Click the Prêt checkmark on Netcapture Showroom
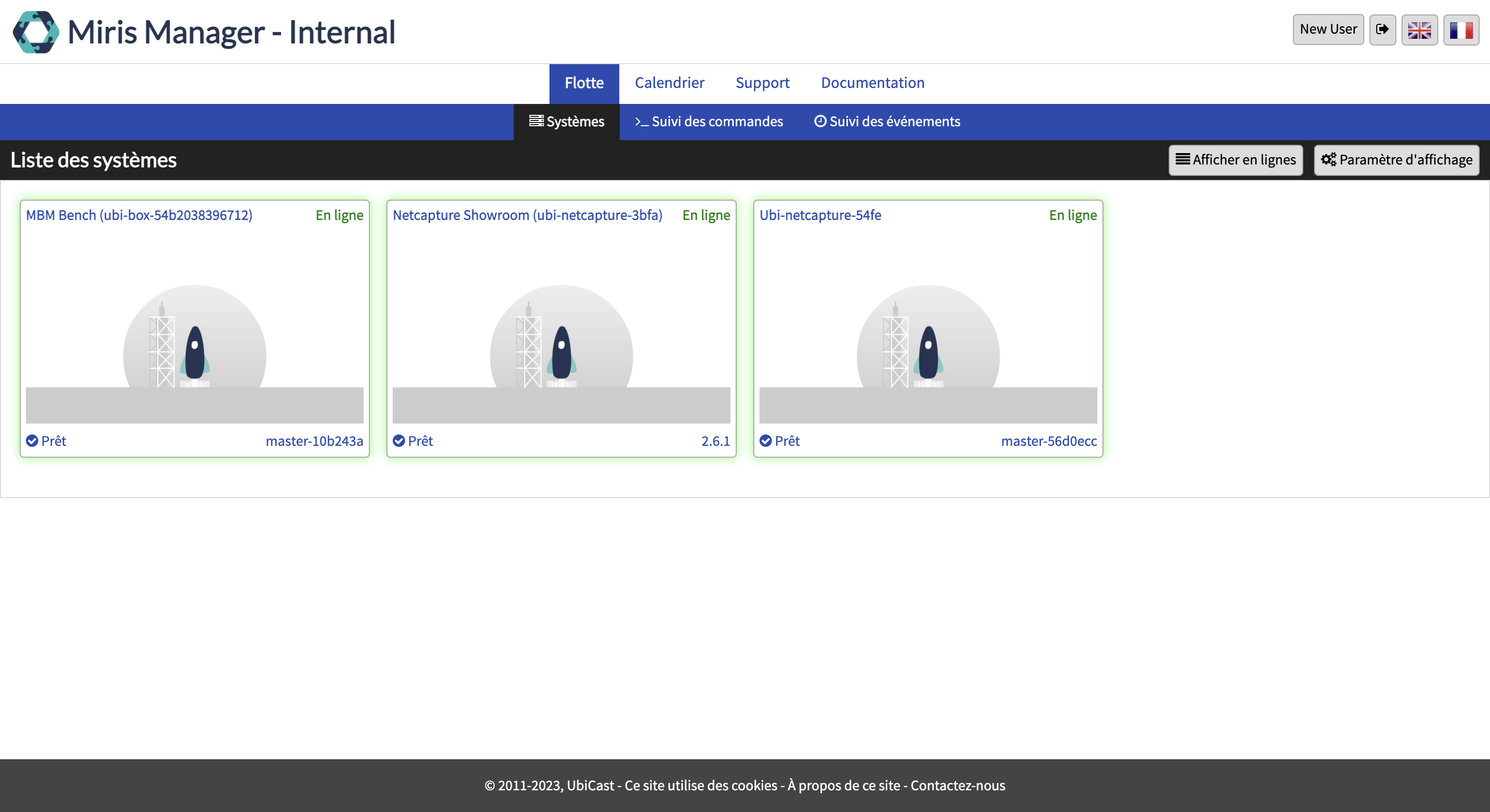The width and height of the screenshot is (1490, 812). [x=399, y=441]
